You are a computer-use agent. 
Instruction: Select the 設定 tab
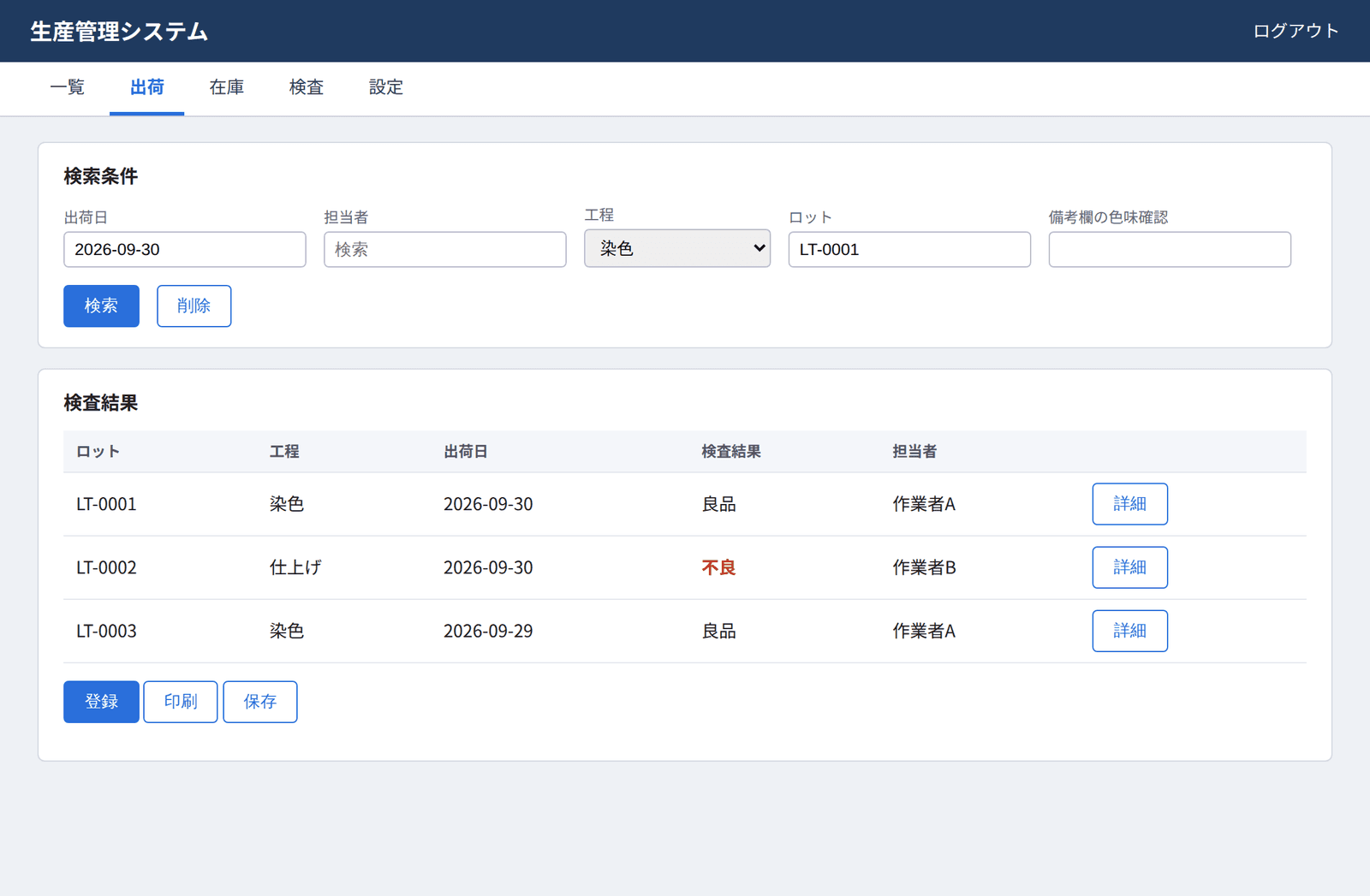click(386, 87)
